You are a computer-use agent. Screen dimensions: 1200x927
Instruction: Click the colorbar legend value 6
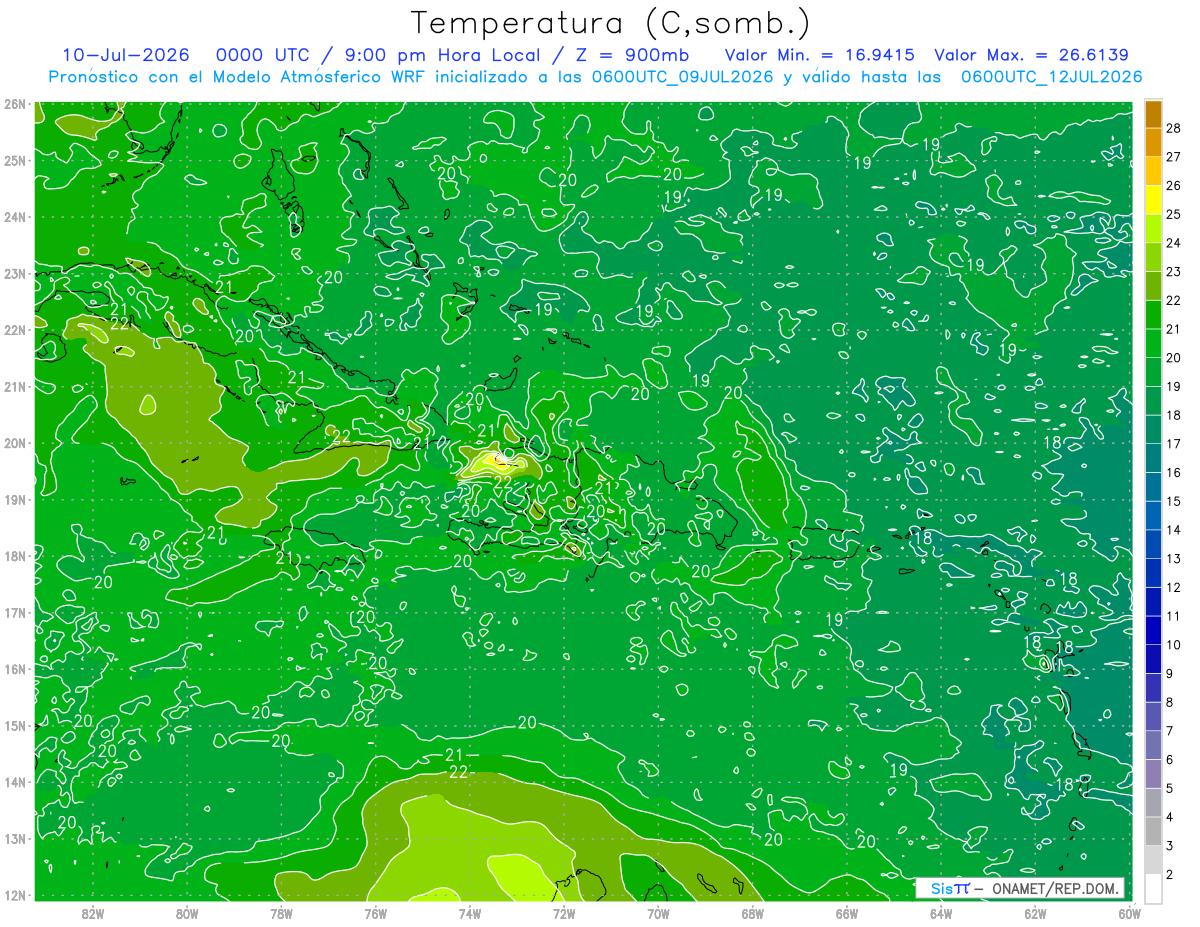pyautogui.click(x=1170, y=760)
